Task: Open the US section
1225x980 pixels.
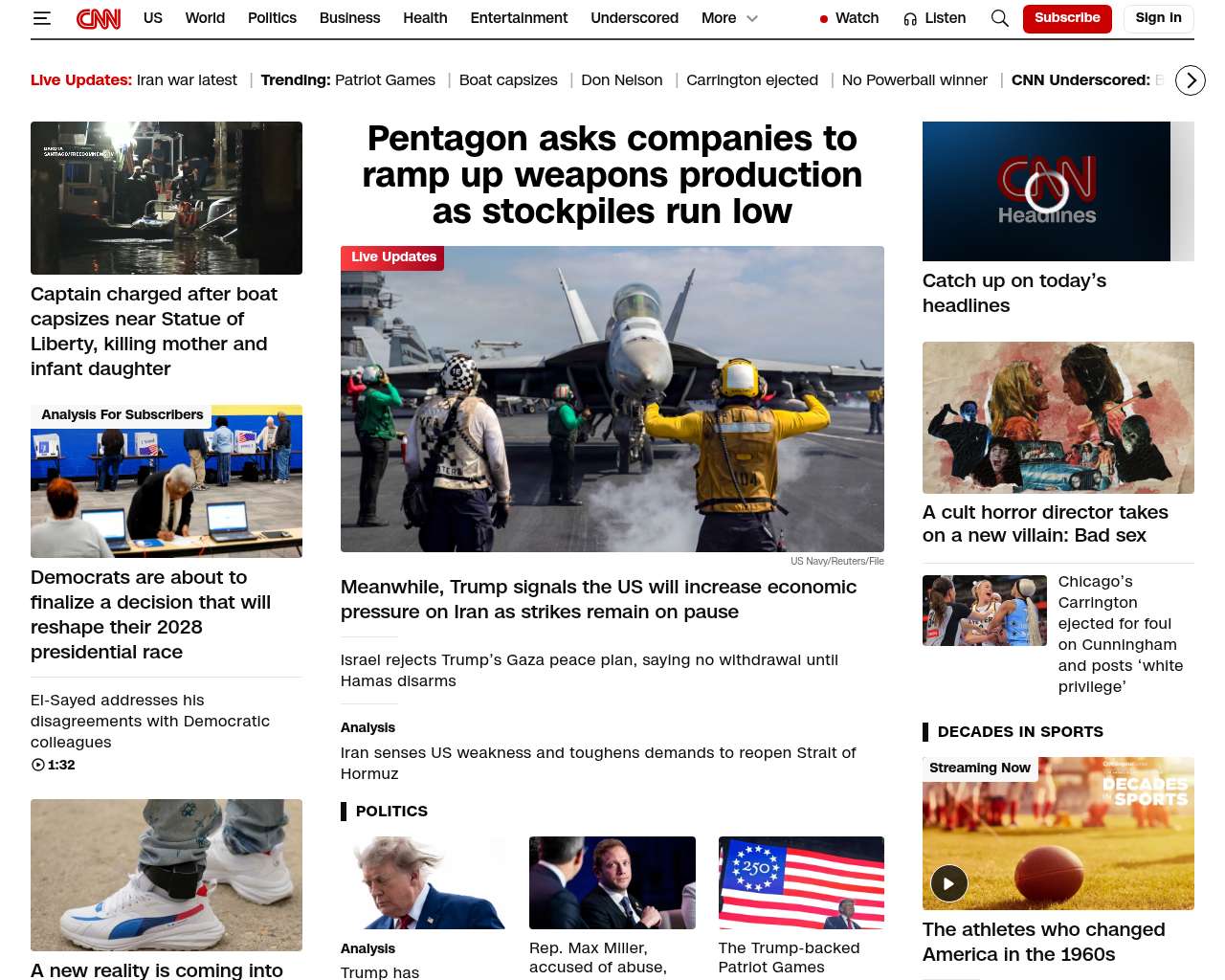Action: 153,18
